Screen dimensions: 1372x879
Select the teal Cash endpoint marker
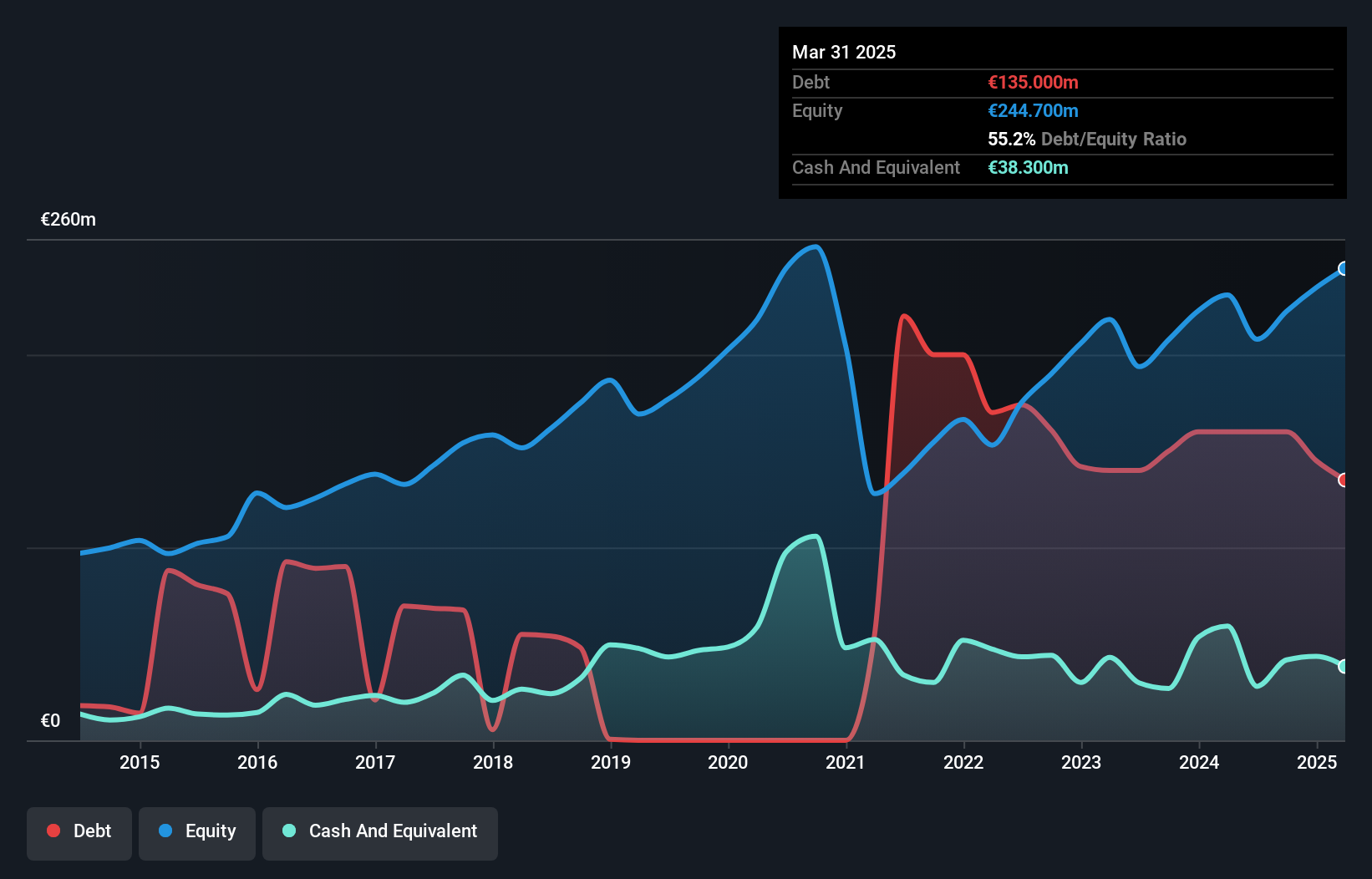(1343, 666)
